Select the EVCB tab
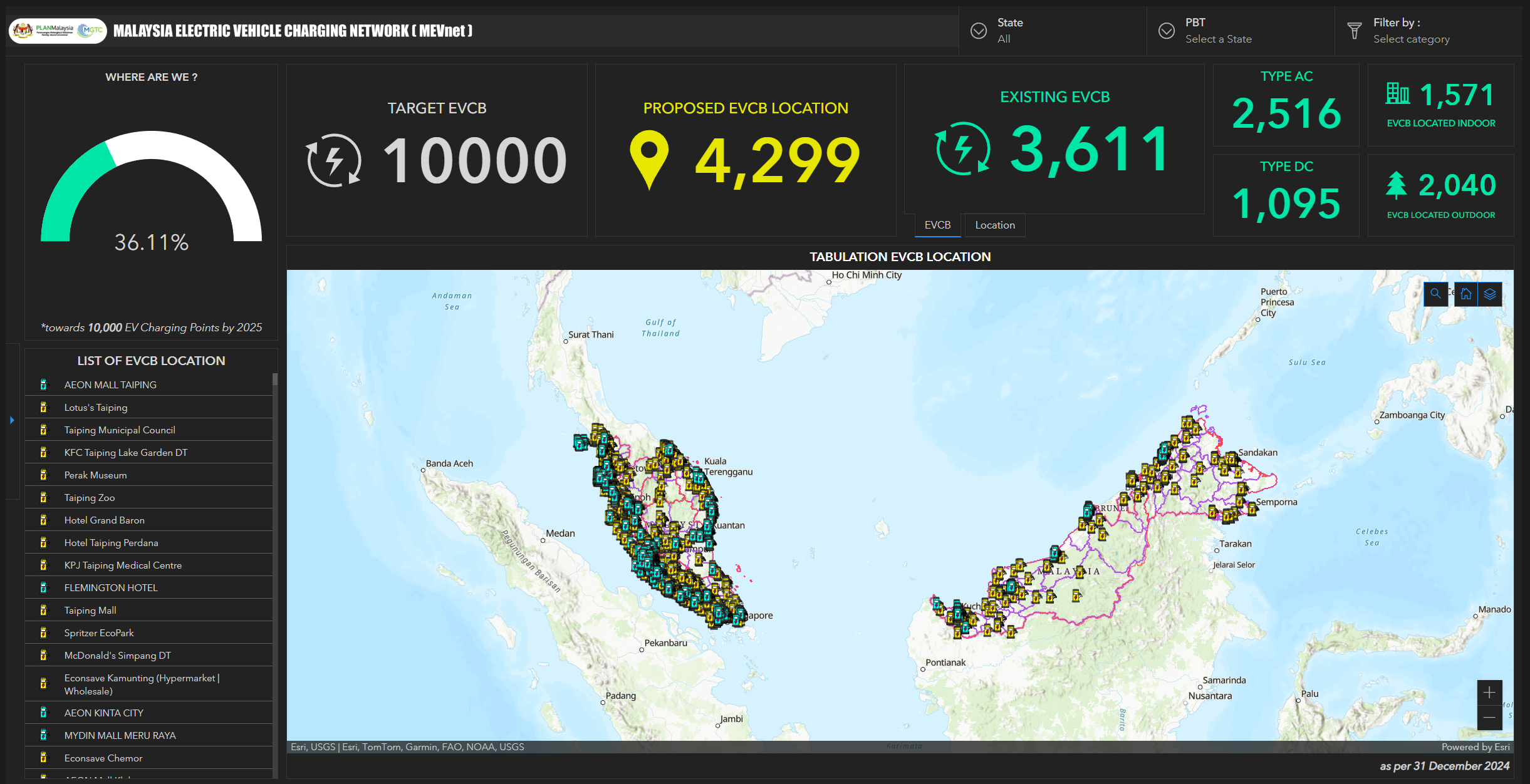 [937, 225]
